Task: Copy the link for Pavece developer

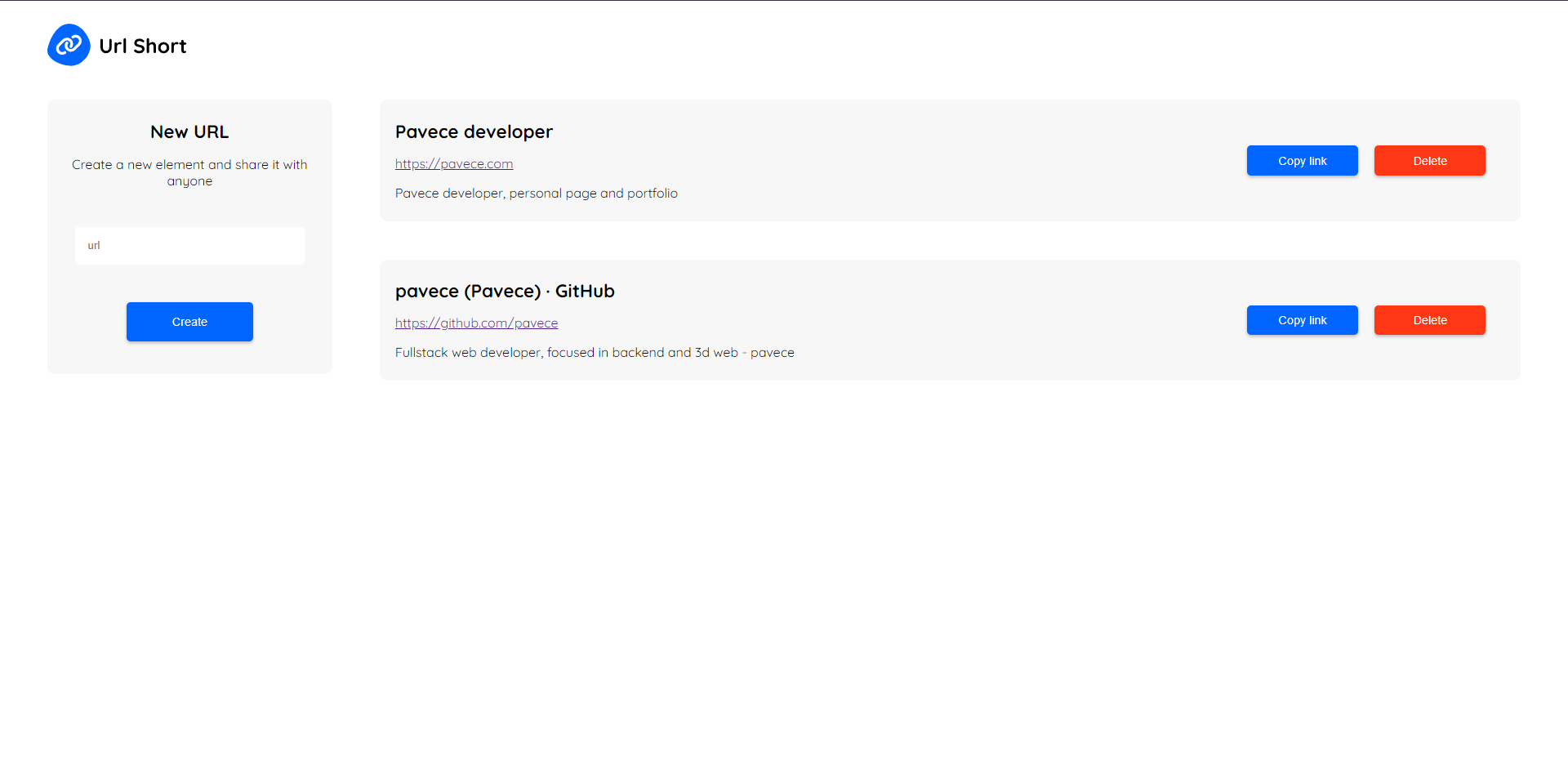Action: pyautogui.click(x=1302, y=160)
